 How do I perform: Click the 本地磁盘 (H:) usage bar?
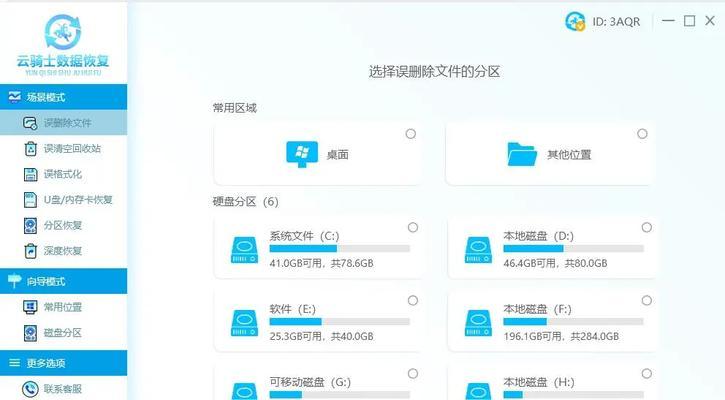(x=573, y=395)
